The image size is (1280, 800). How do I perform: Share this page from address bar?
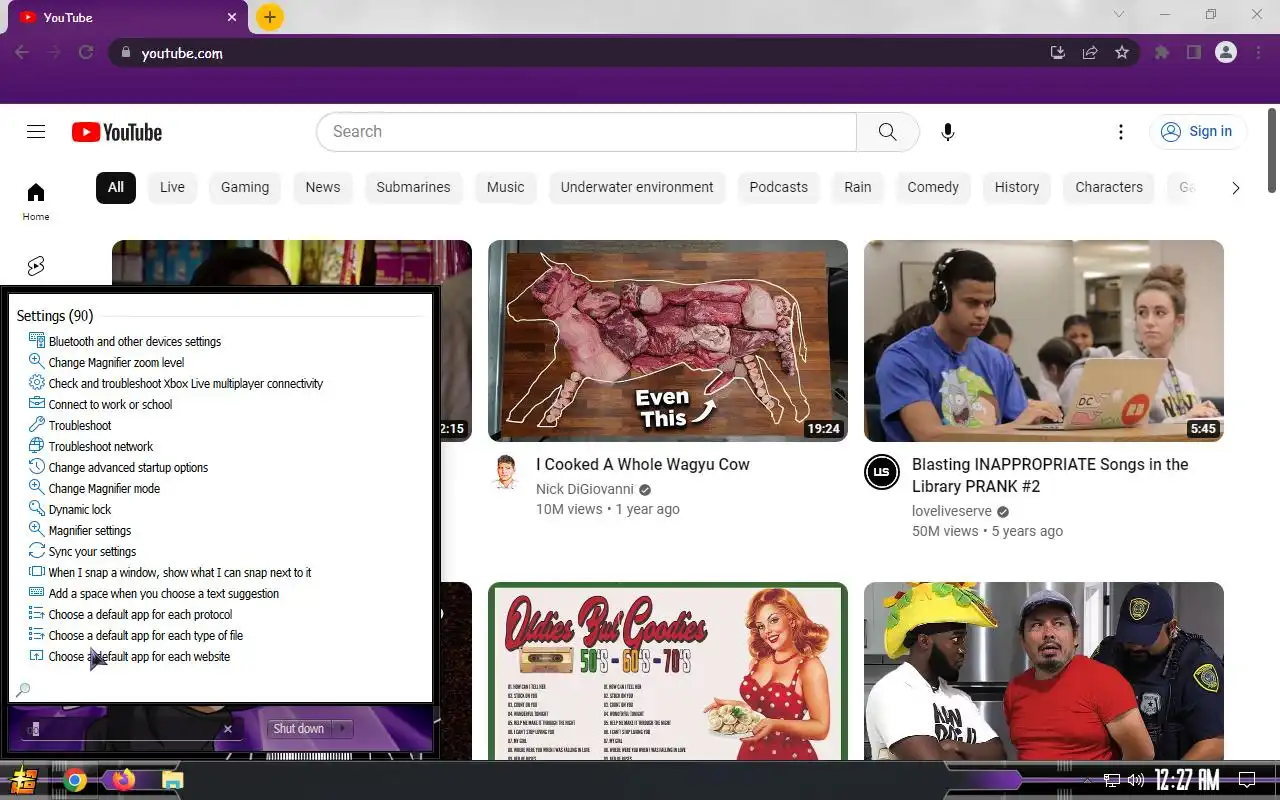1090,53
